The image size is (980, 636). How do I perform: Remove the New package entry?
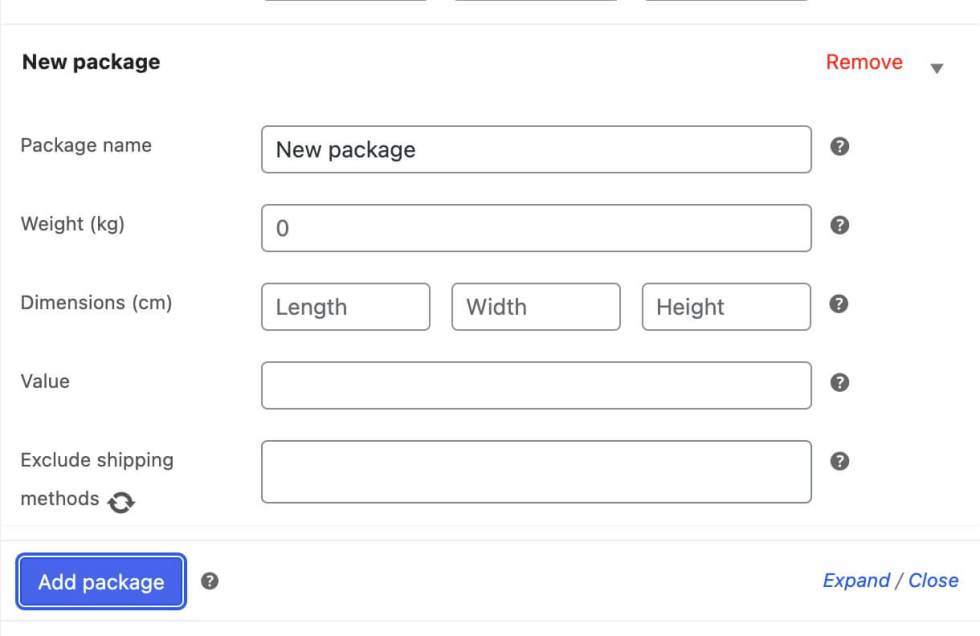point(864,62)
